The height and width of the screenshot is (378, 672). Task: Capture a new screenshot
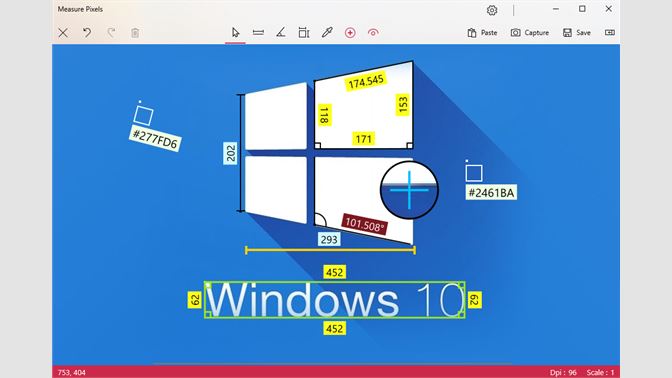tap(530, 33)
